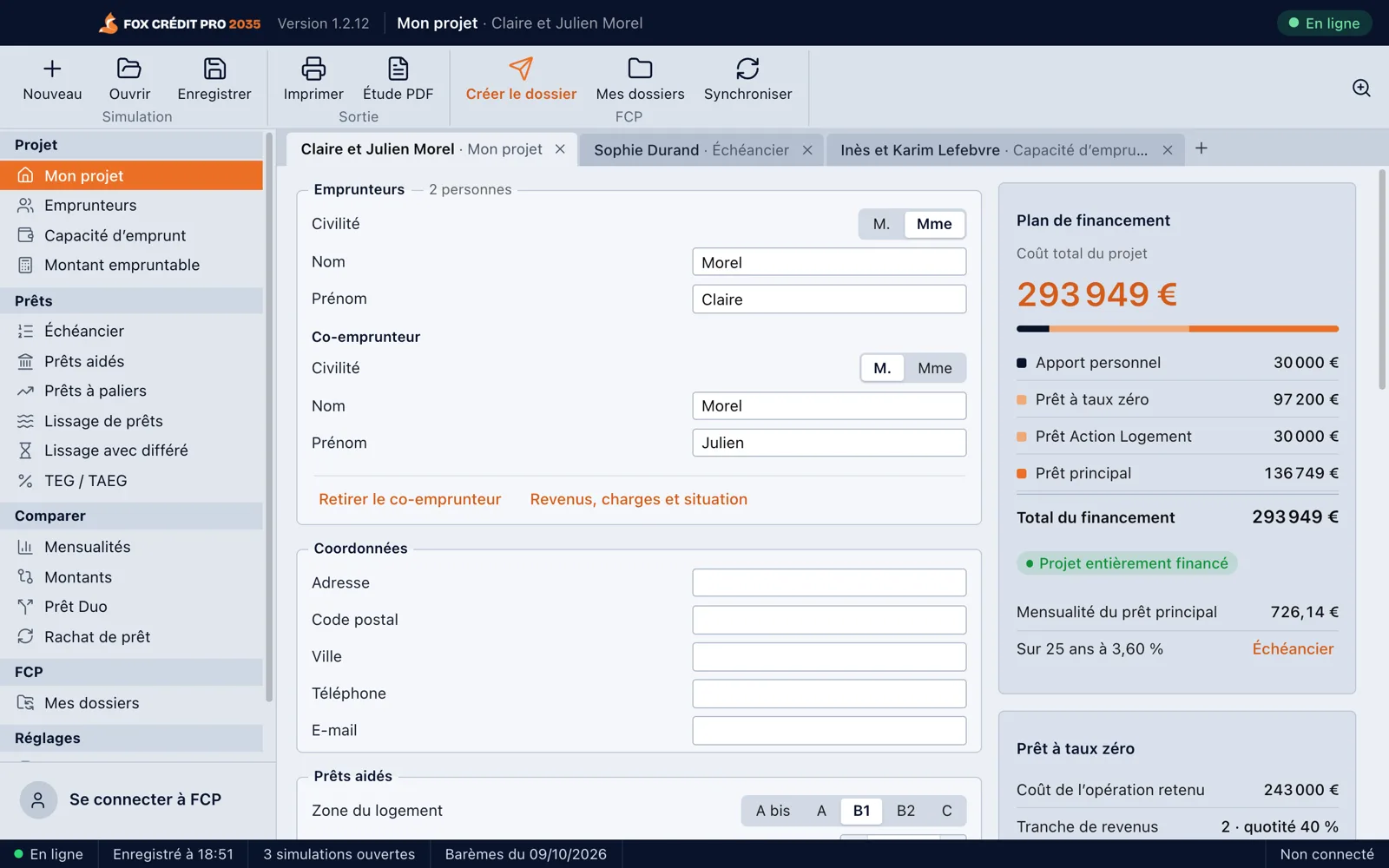Click the En ligne status badge at top

[x=1324, y=23]
